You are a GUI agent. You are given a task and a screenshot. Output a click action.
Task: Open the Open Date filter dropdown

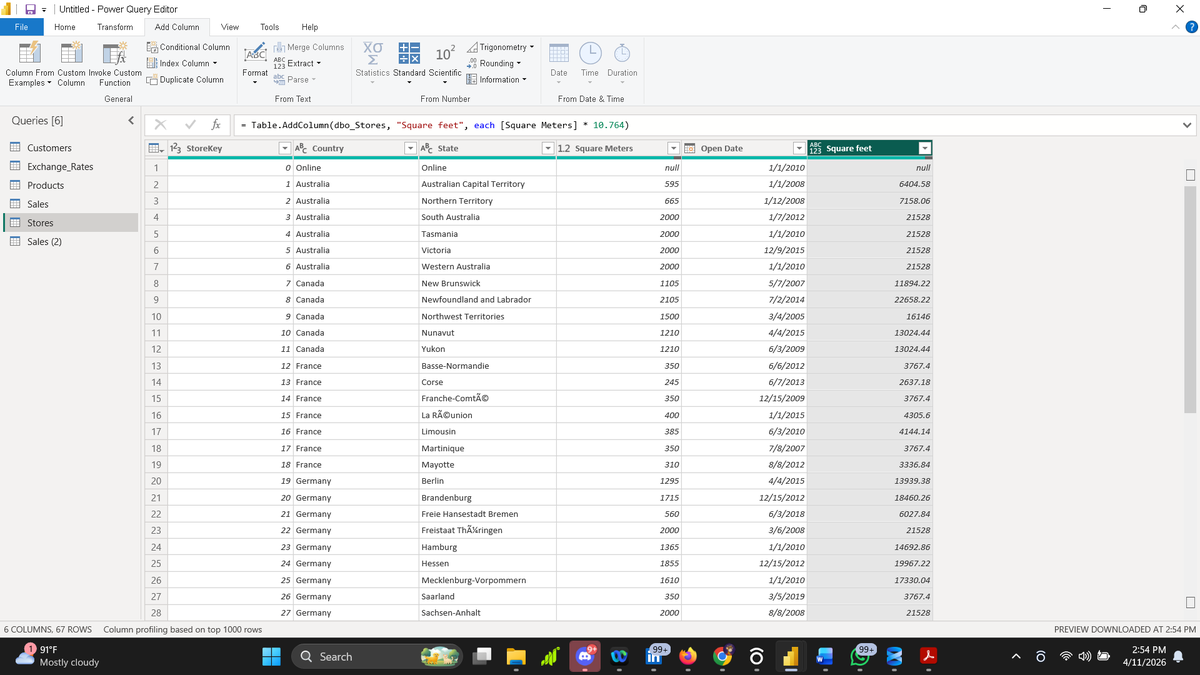[x=799, y=148]
